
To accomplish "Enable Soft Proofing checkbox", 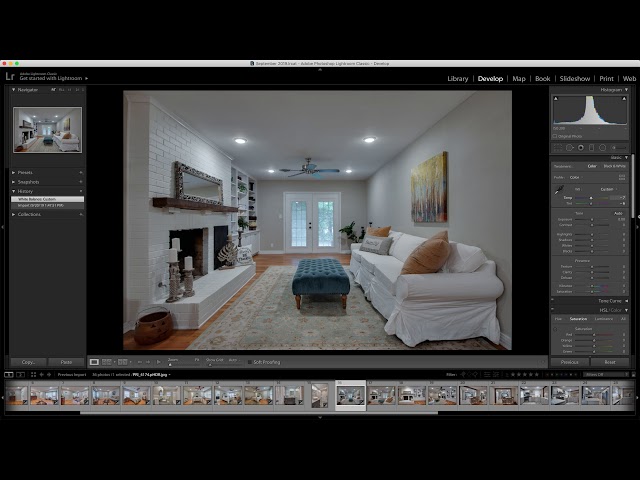I will click(x=249, y=362).
